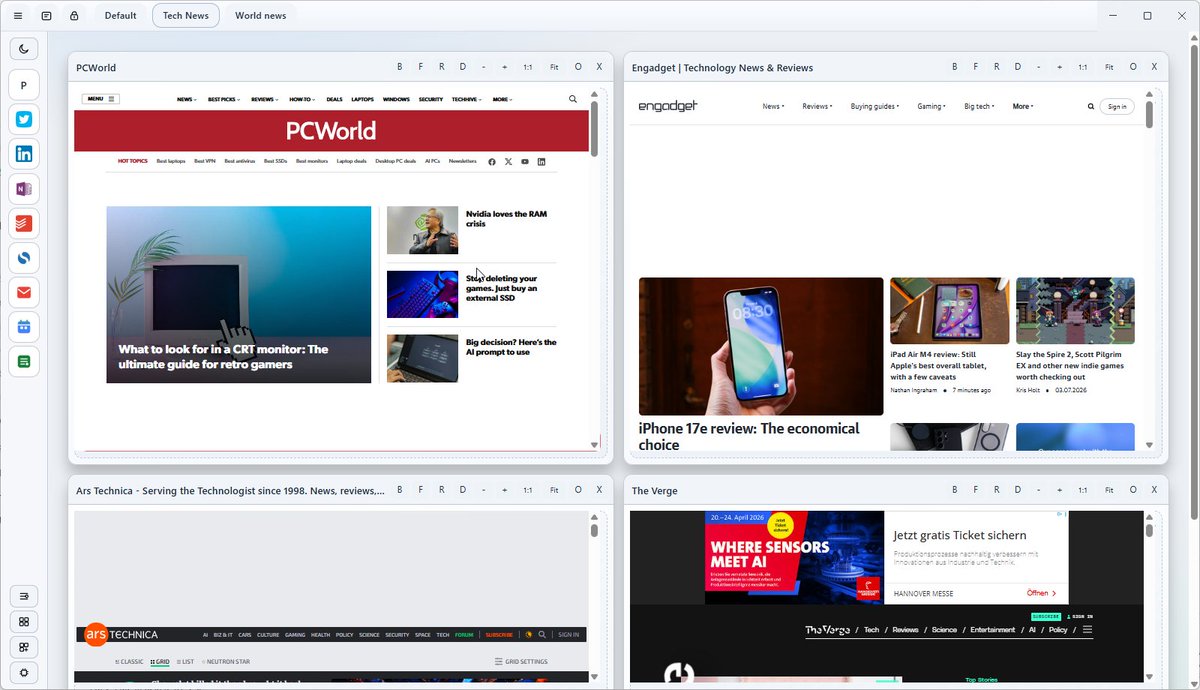Screen dimensions: 1200x690
Task: Open the blue calendar sidebar app
Action: [x=24, y=327]
